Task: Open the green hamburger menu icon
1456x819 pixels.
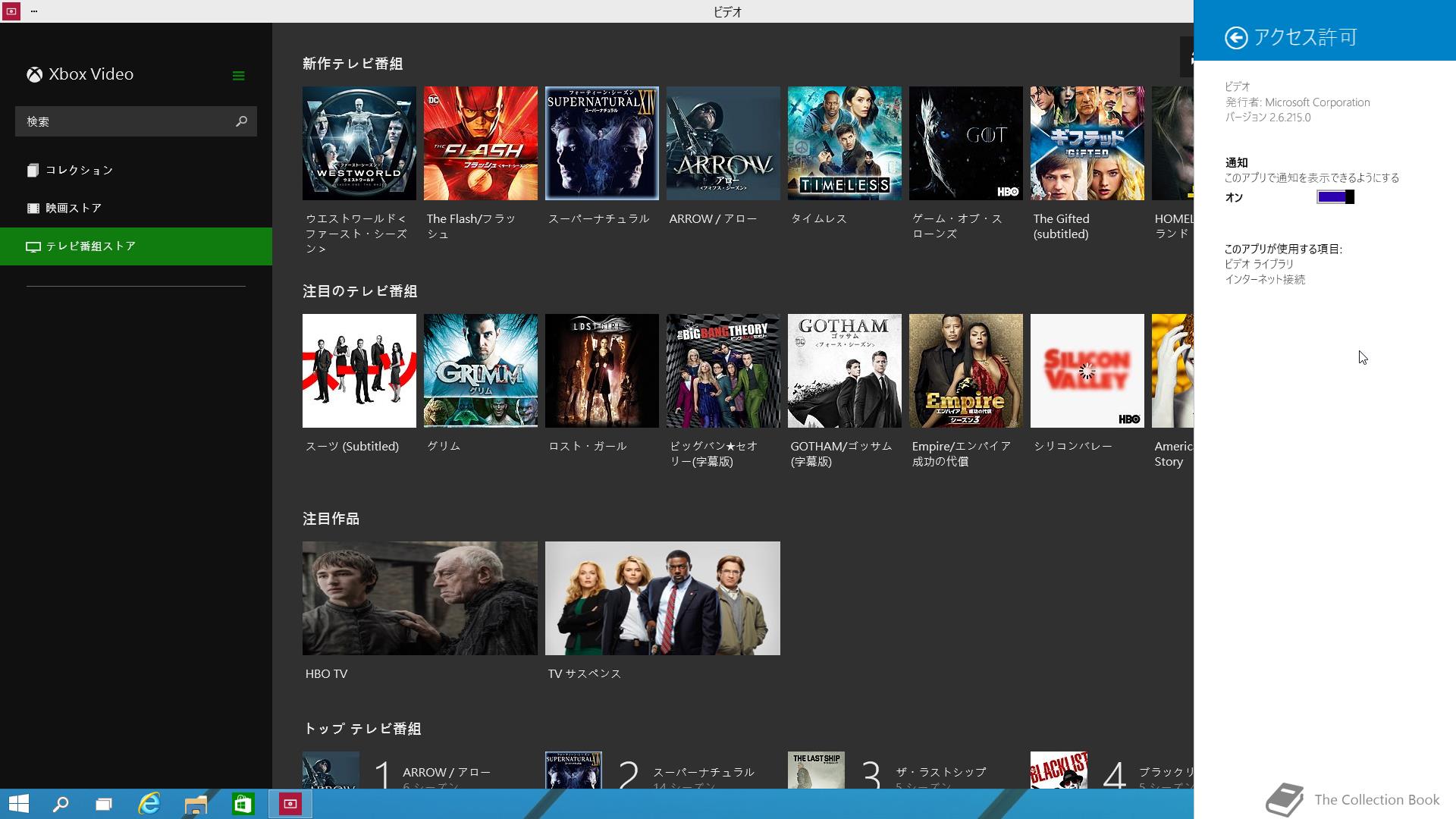Action: click(x=238, y=75)
